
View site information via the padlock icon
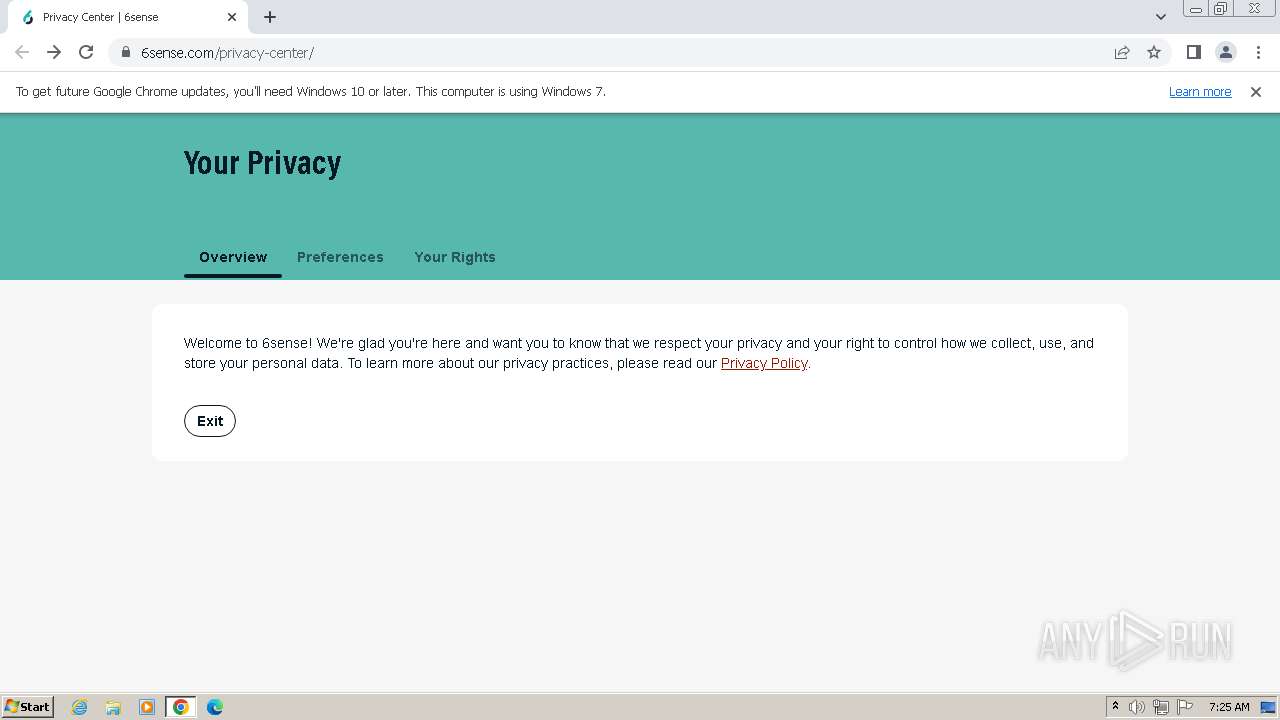point(126,52)
